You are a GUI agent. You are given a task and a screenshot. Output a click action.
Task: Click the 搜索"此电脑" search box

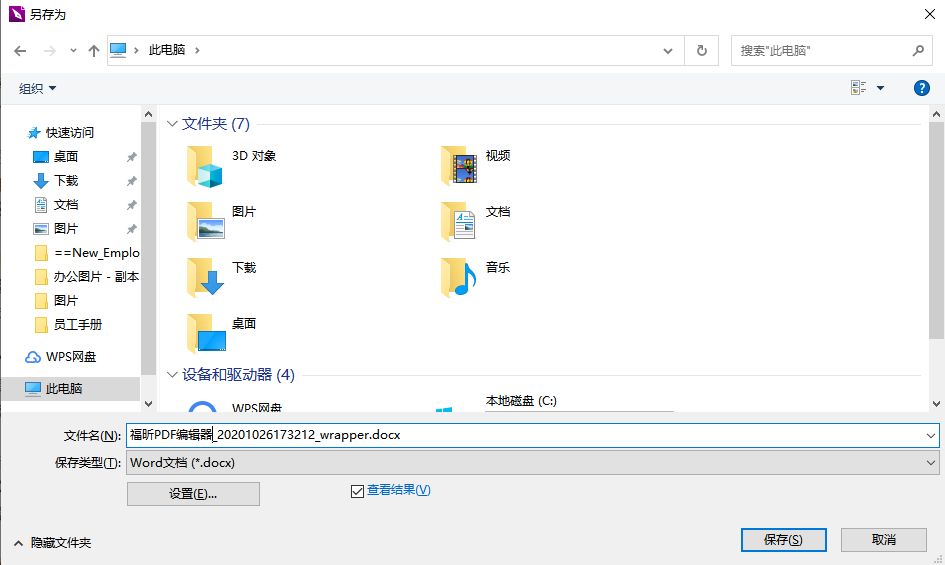coord(822,50)
